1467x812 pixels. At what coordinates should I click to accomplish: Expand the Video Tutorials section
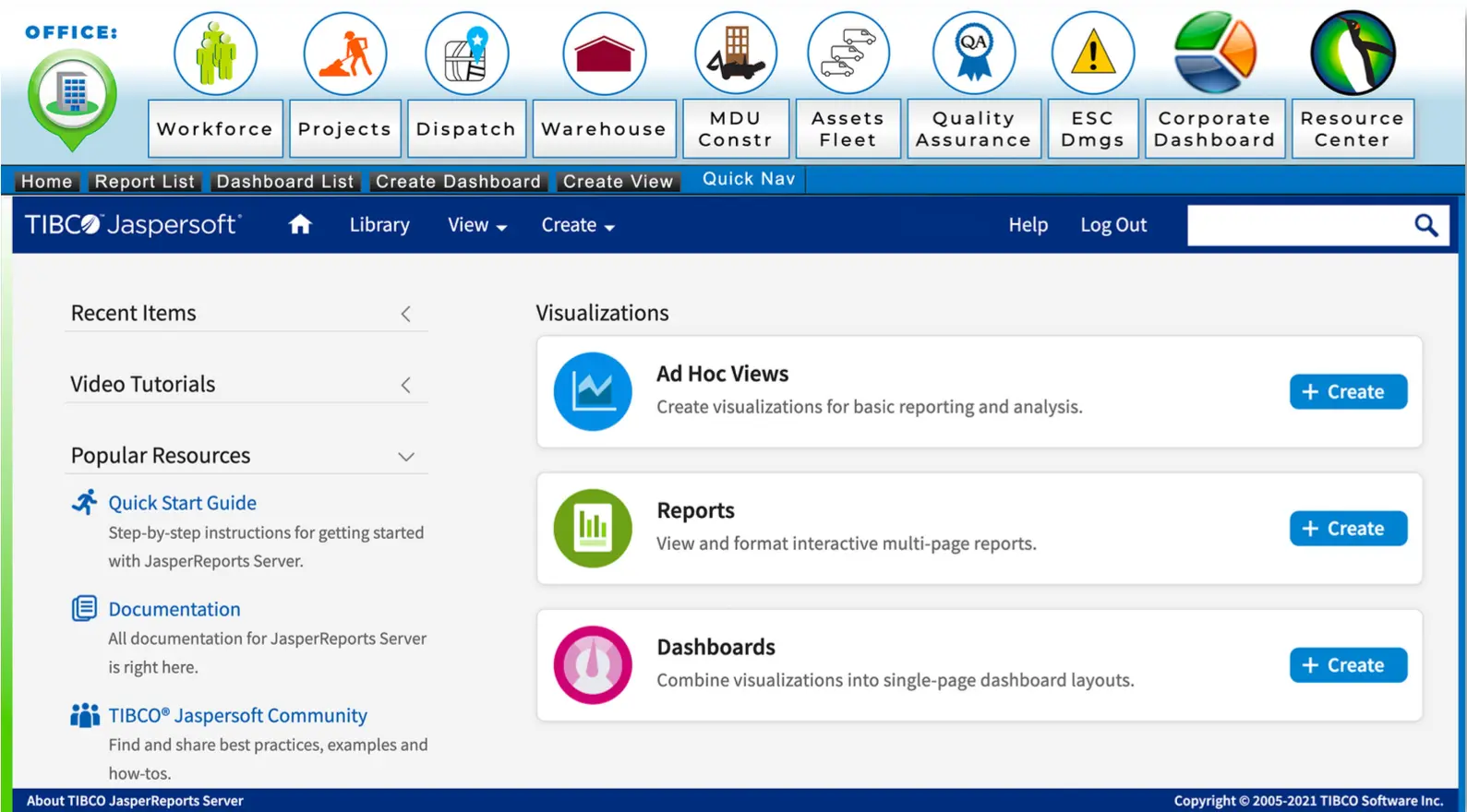pos(405,386)
